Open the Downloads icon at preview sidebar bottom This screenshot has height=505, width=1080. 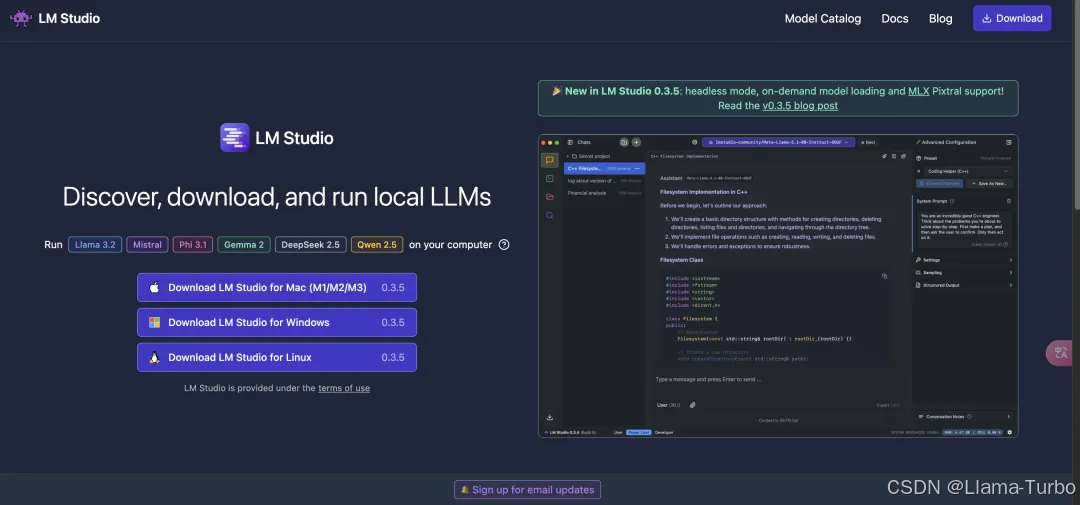tap(550, 417)
